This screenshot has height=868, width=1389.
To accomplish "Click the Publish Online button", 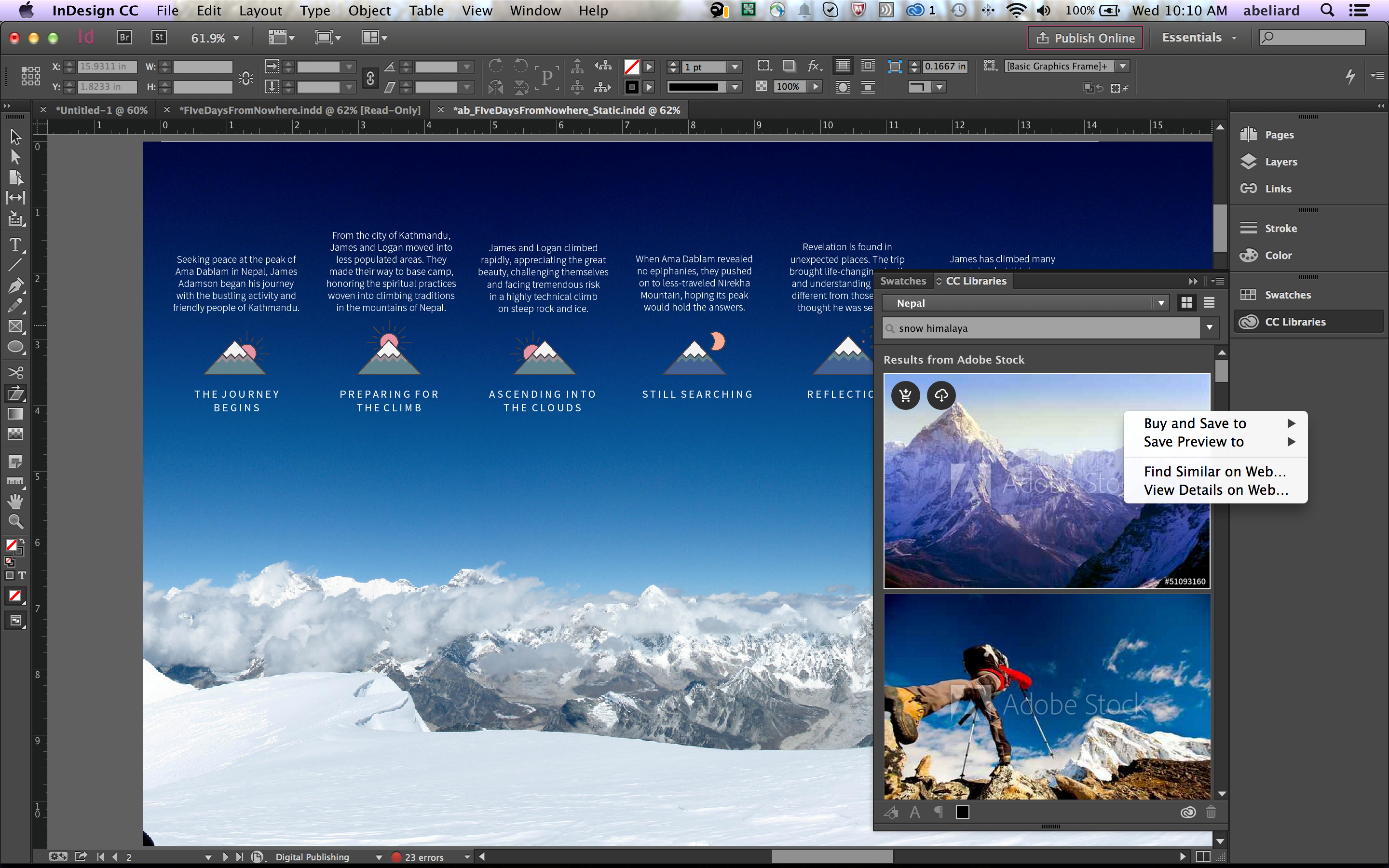I will [x=1085, y=38].
